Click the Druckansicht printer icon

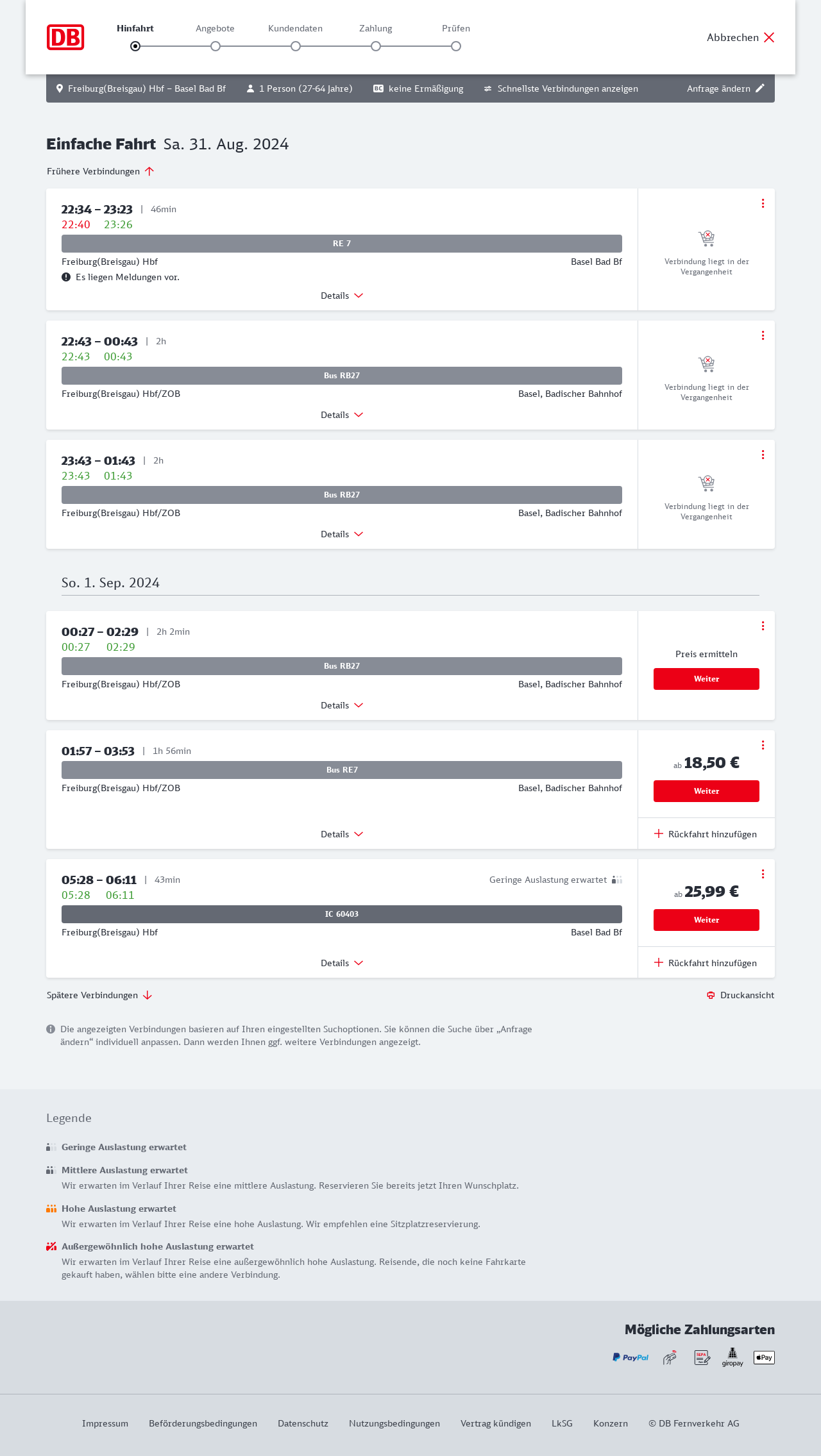[711, 995]
